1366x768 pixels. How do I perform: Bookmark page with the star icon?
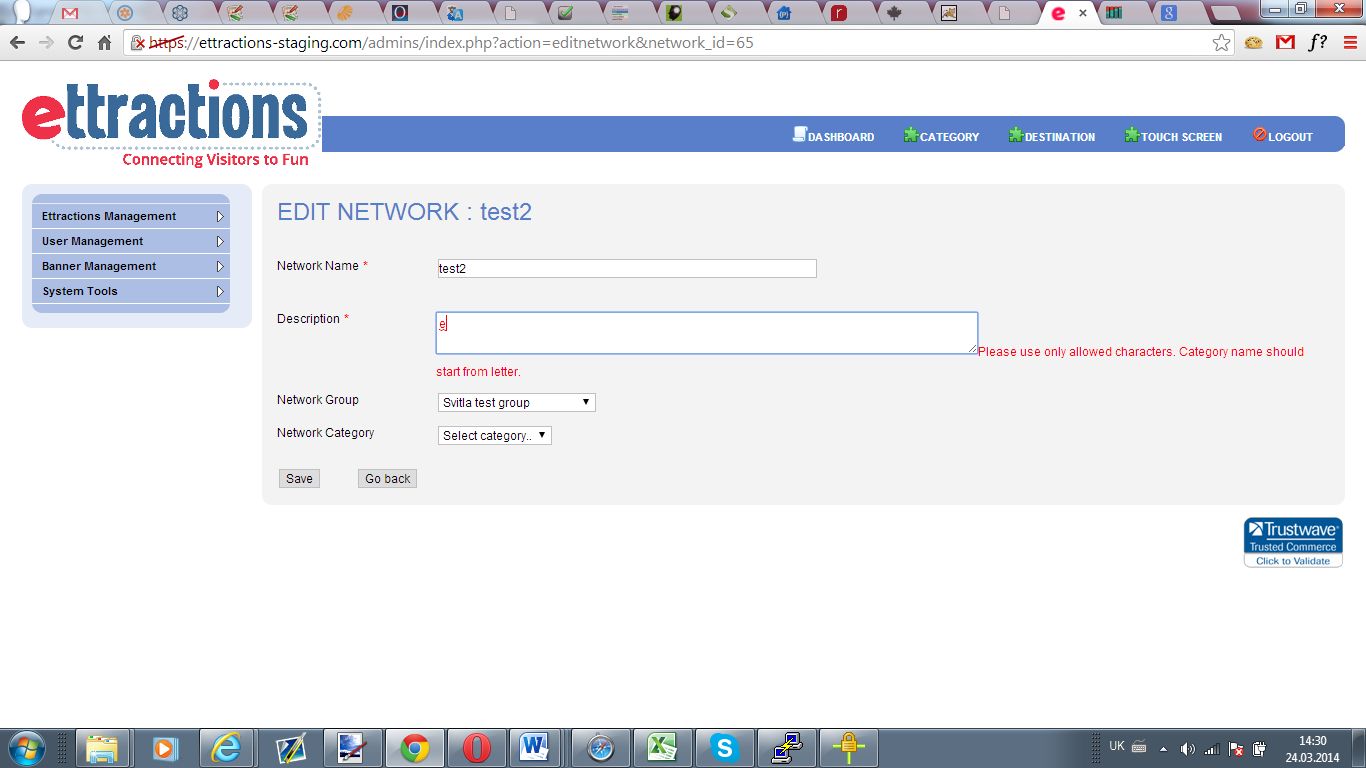(1221, 43)
